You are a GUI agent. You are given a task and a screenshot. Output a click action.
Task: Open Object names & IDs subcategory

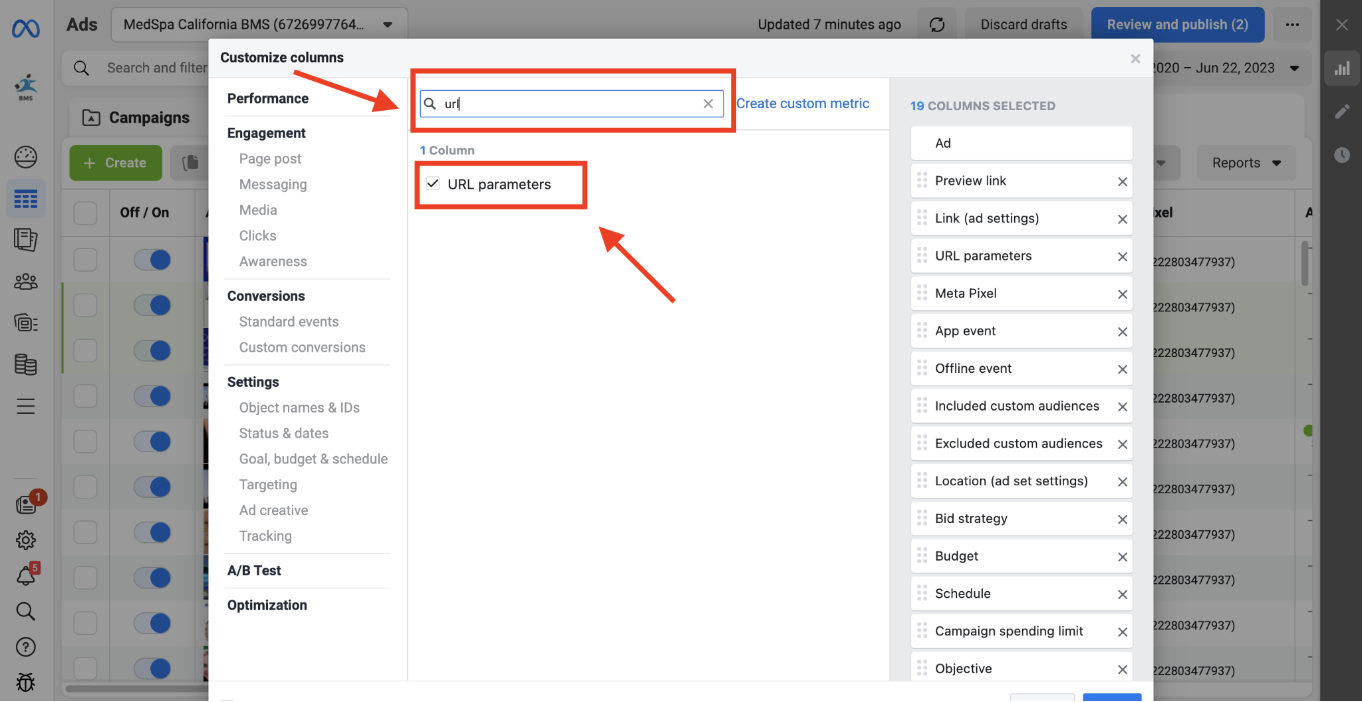tap(299, 407)
